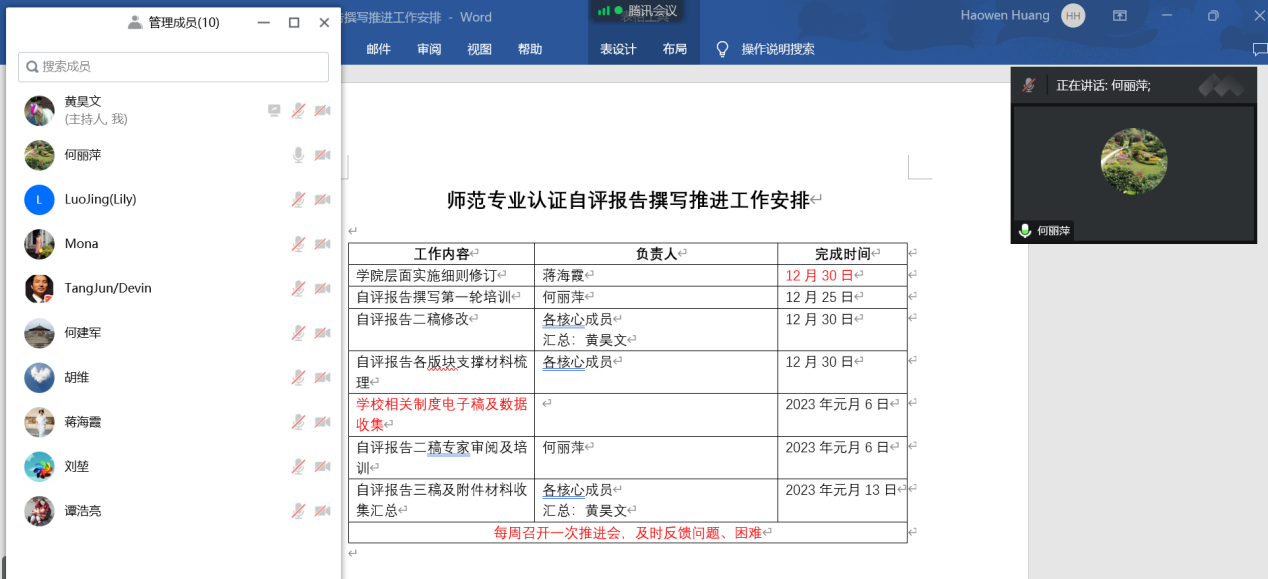The height and width of the screenshot is (579, 1268).
Task: Open the 审阅 ribbon tab
Action: point(429,49)
